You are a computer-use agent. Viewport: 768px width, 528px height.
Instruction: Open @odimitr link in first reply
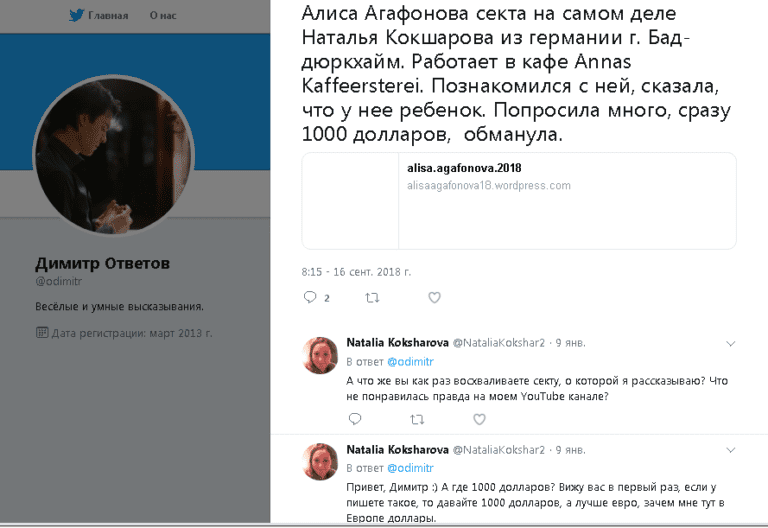click(410, 361)
